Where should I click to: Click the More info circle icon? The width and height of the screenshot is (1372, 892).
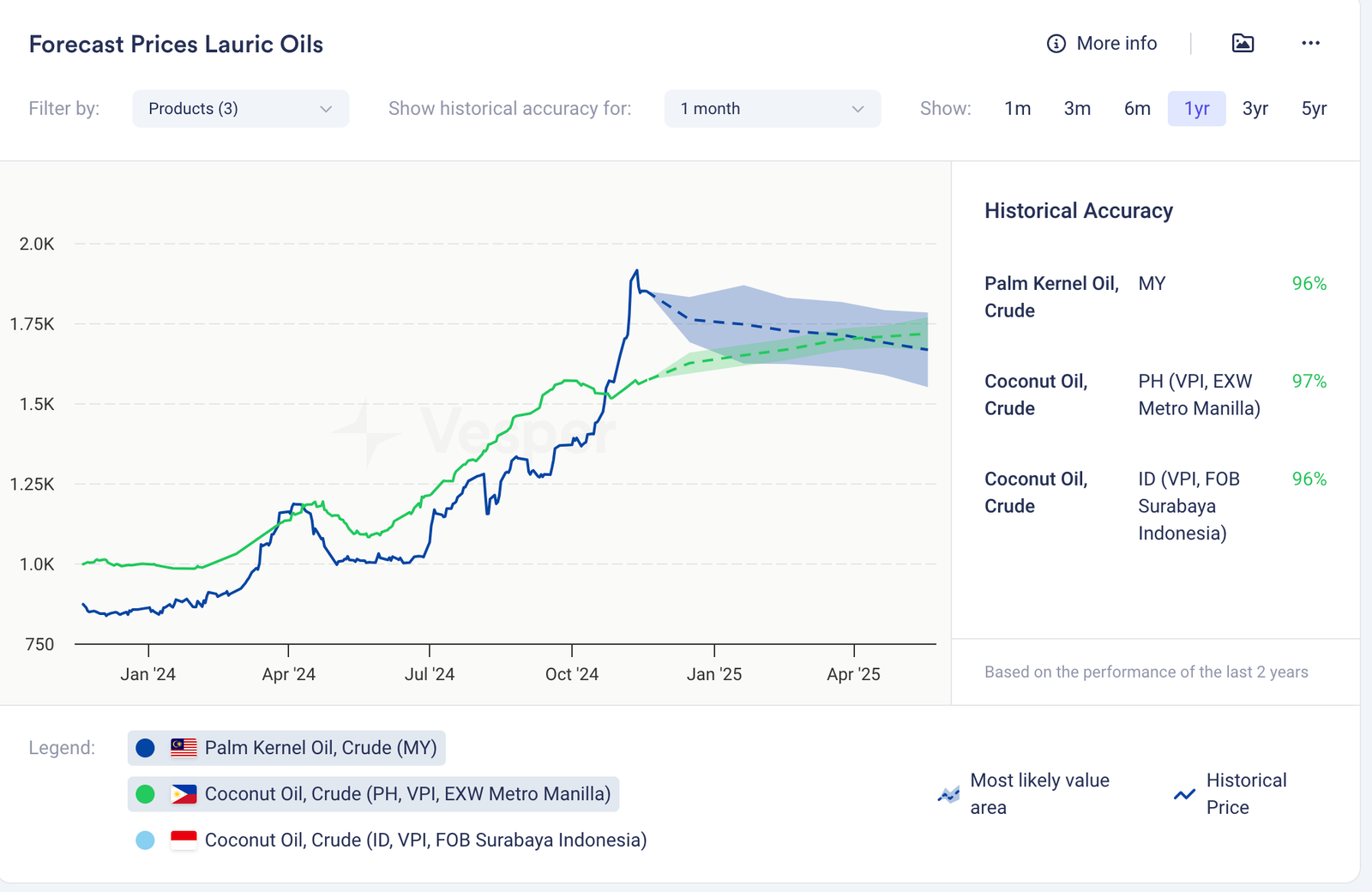tap(1056, 44)
